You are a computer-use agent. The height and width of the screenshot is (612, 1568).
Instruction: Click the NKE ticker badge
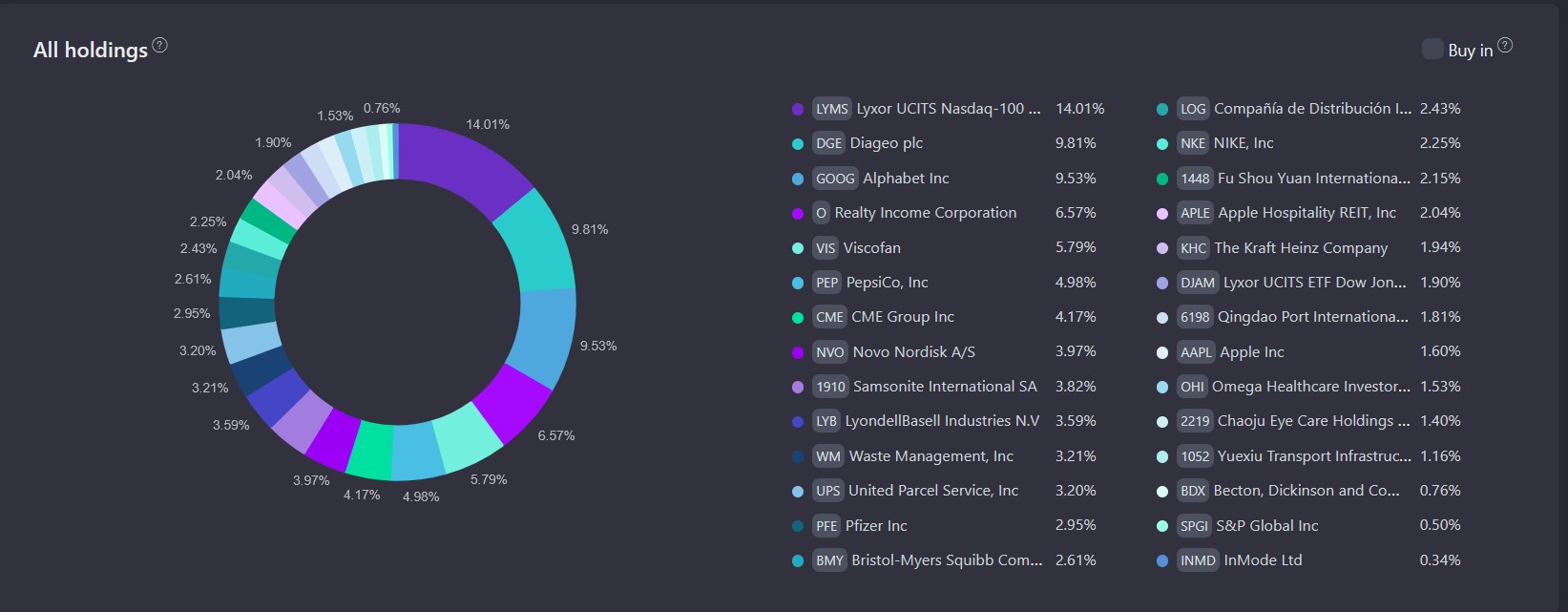tap(1193, 143)
